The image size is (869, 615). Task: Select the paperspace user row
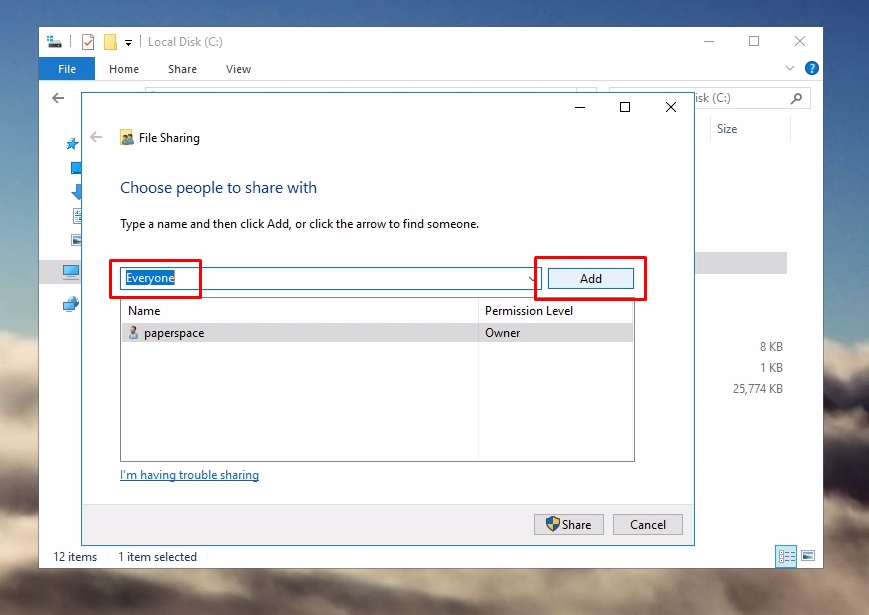pyautogui.click(x=377, y=332)
